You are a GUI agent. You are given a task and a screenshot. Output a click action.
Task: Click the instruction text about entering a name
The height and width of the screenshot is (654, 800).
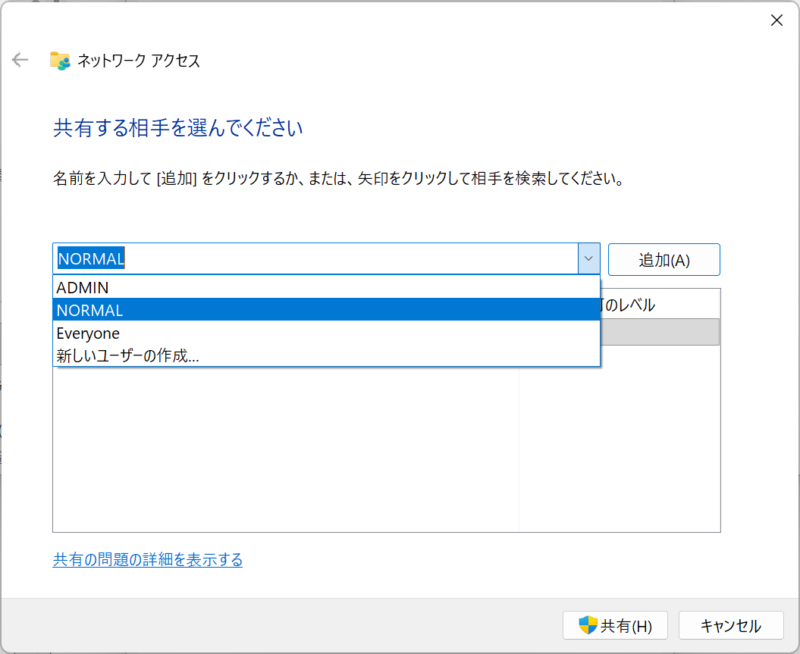(x=338, y=181)
